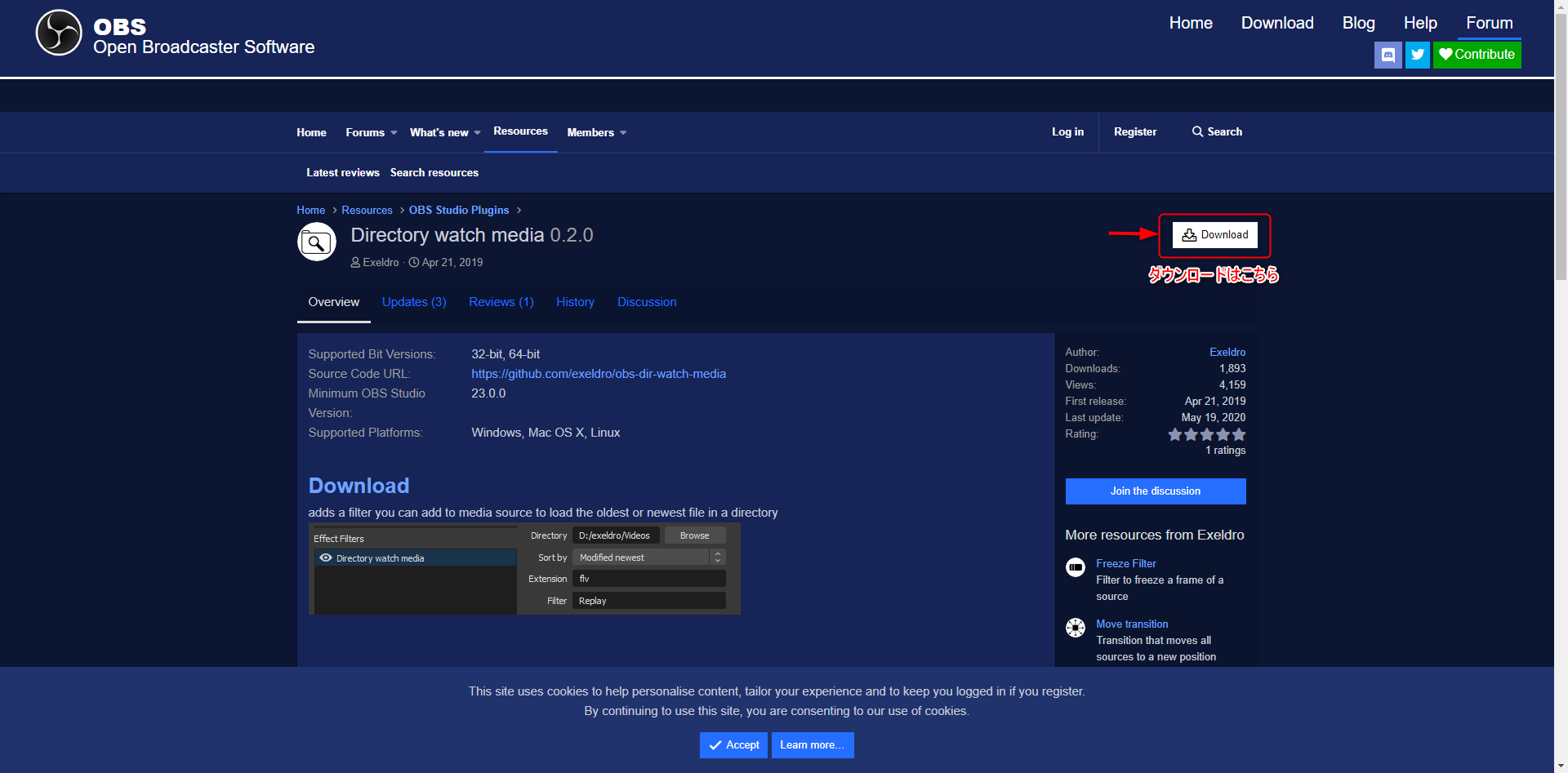Open Search resources sub-navigation link

pos(434,172)
